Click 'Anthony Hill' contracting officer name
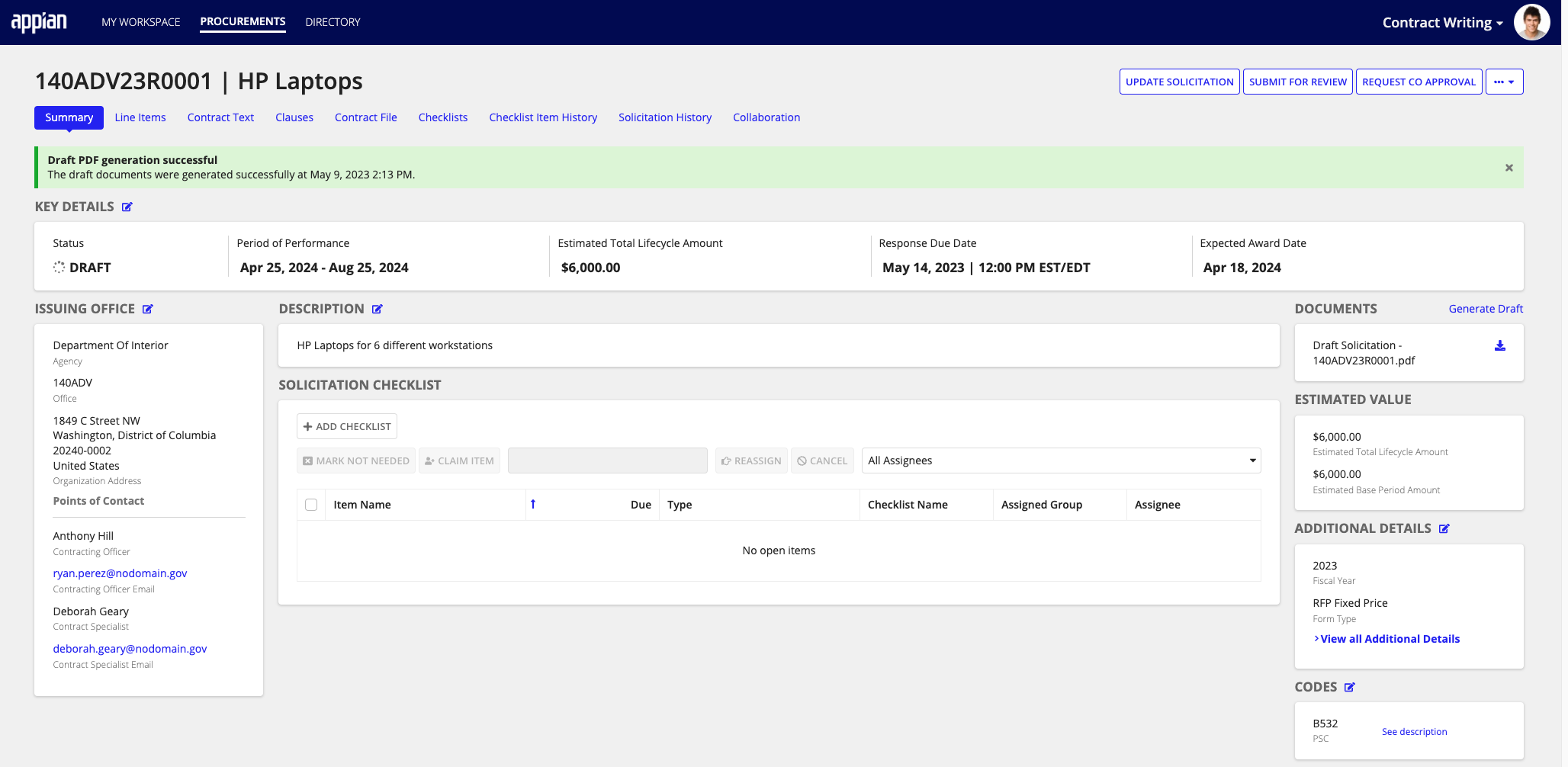Viewport: 1568px width, 767px height. 83,536
